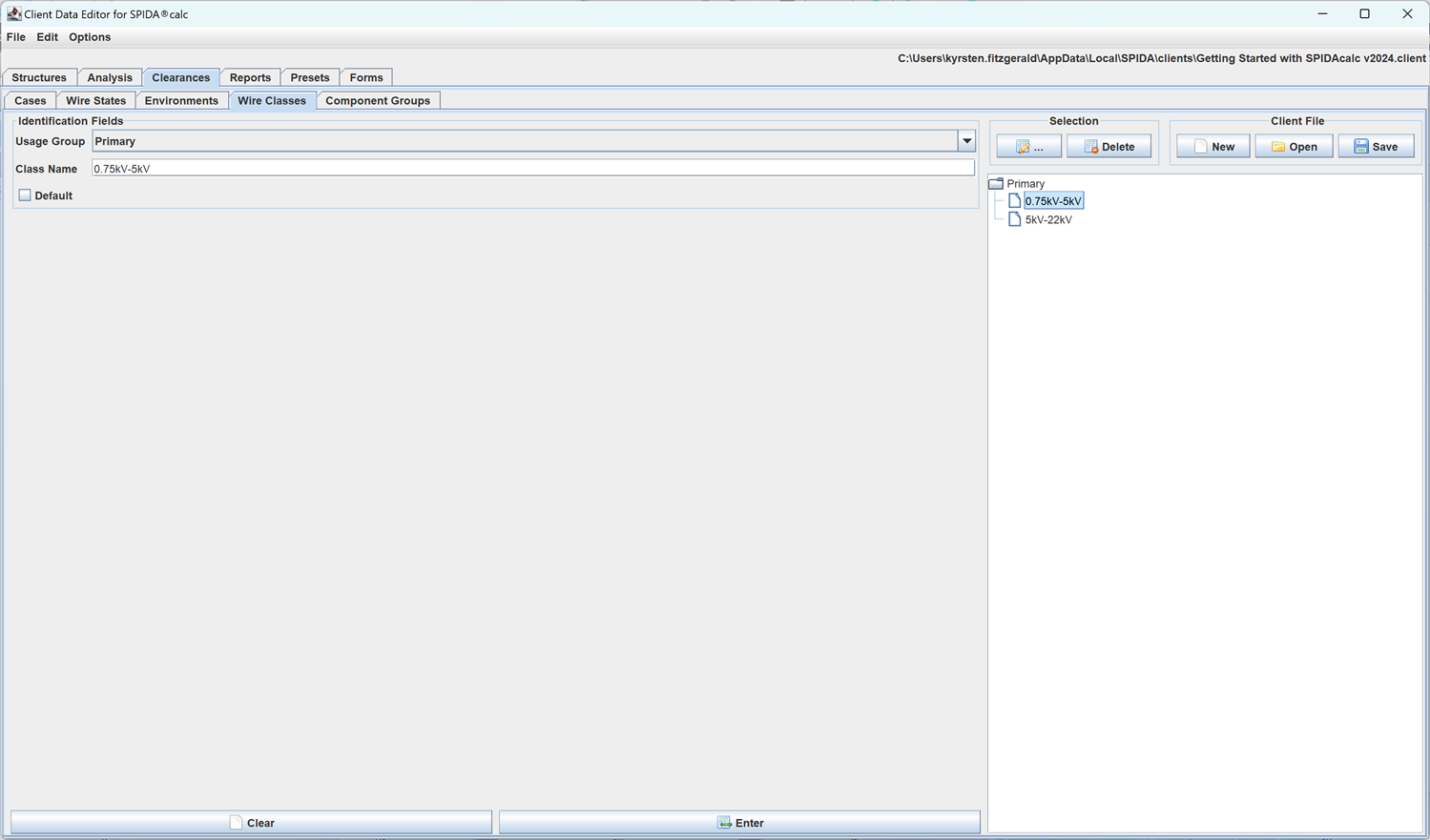Switch to the Forms tab
This screenshot has width=1430, height=840.
[366, 77]
